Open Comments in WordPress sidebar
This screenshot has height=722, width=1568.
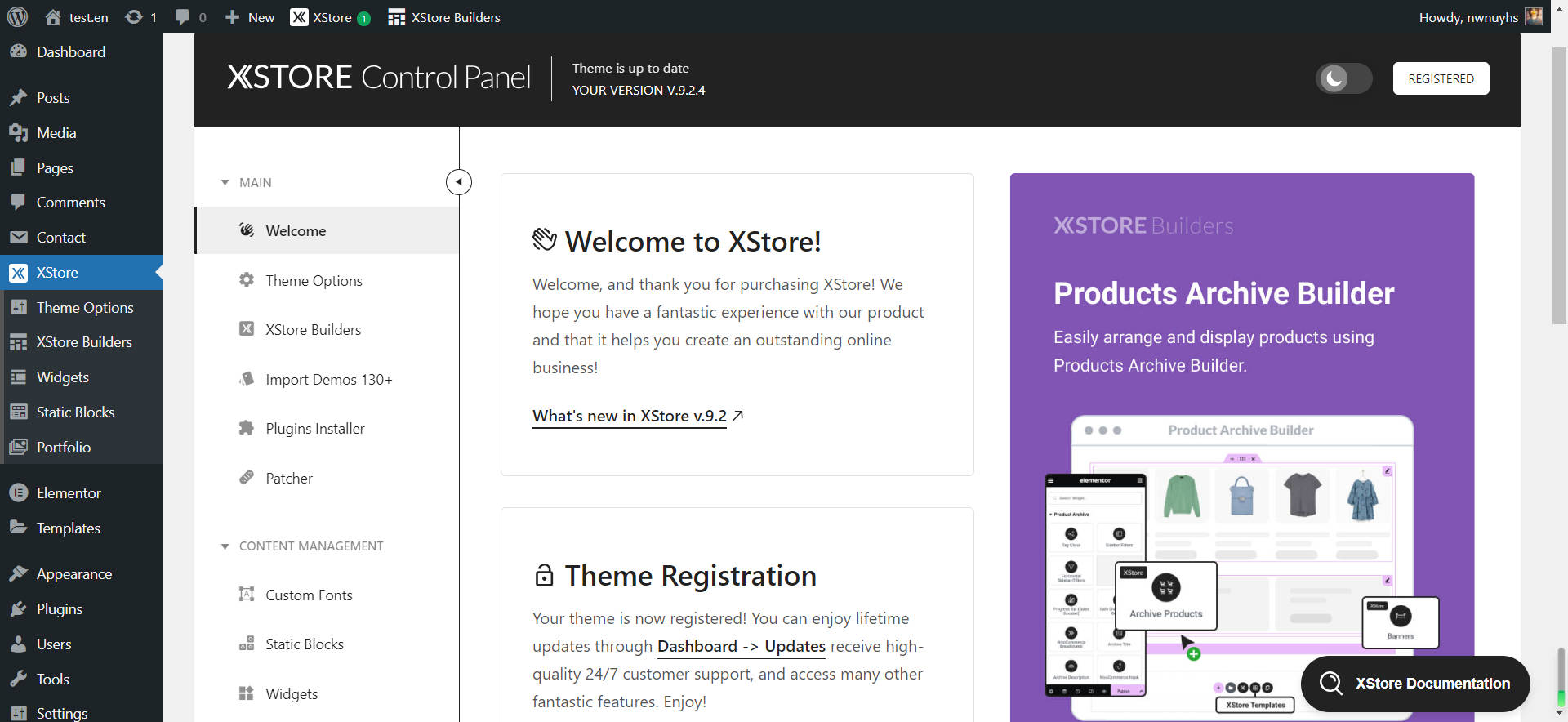tap(82, 202)
